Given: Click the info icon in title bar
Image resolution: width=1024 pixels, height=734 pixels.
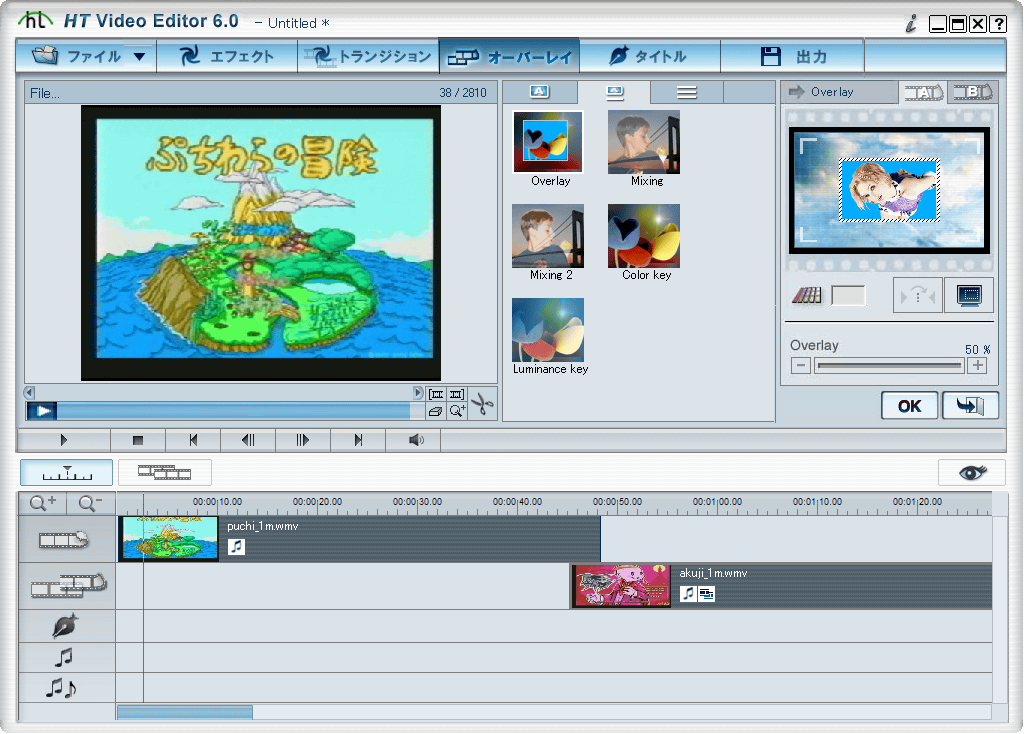Looking at the screenshot, I should (x=911, y=24).
